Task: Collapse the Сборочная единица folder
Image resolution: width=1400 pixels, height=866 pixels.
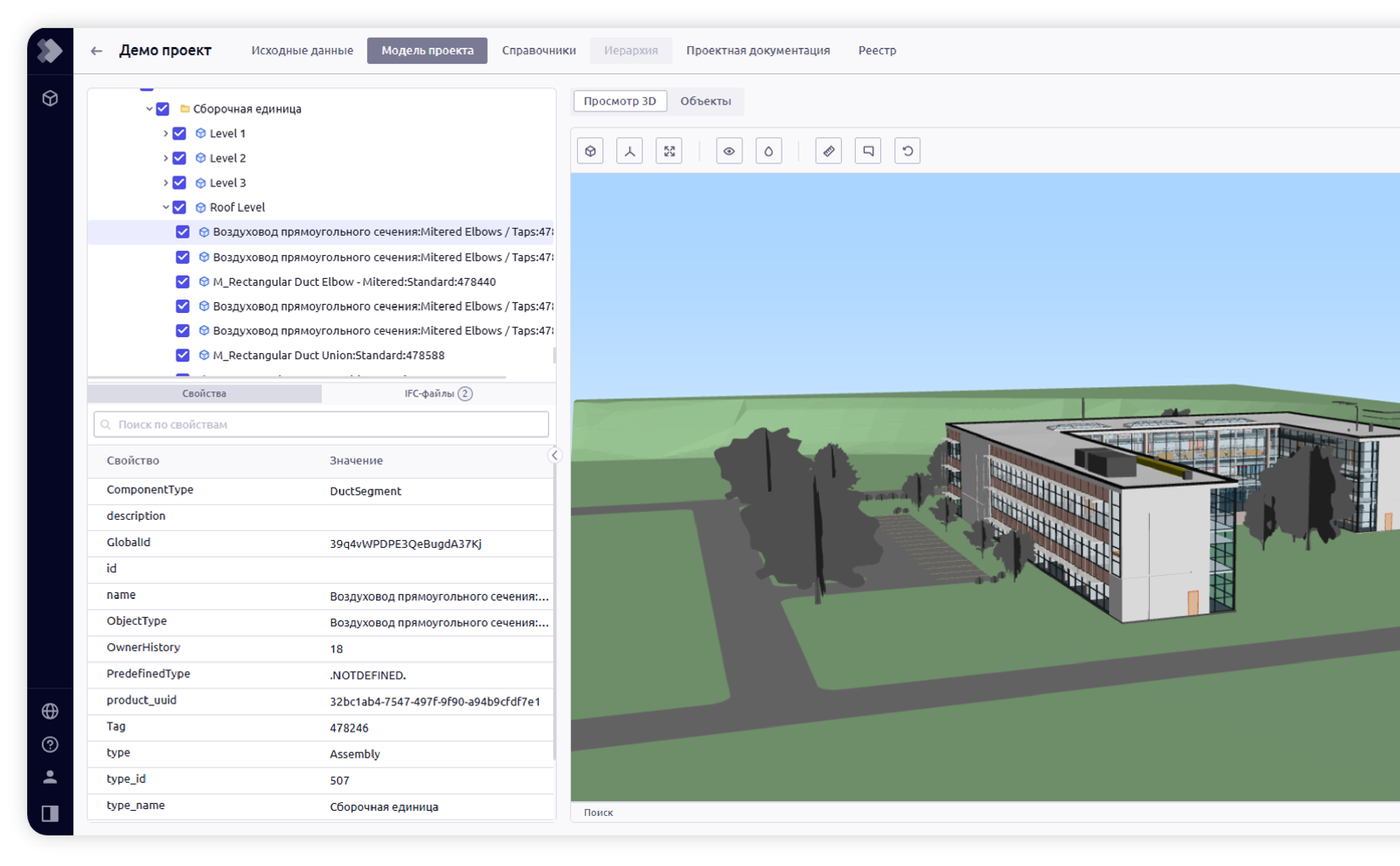Action: pos(149,108)
